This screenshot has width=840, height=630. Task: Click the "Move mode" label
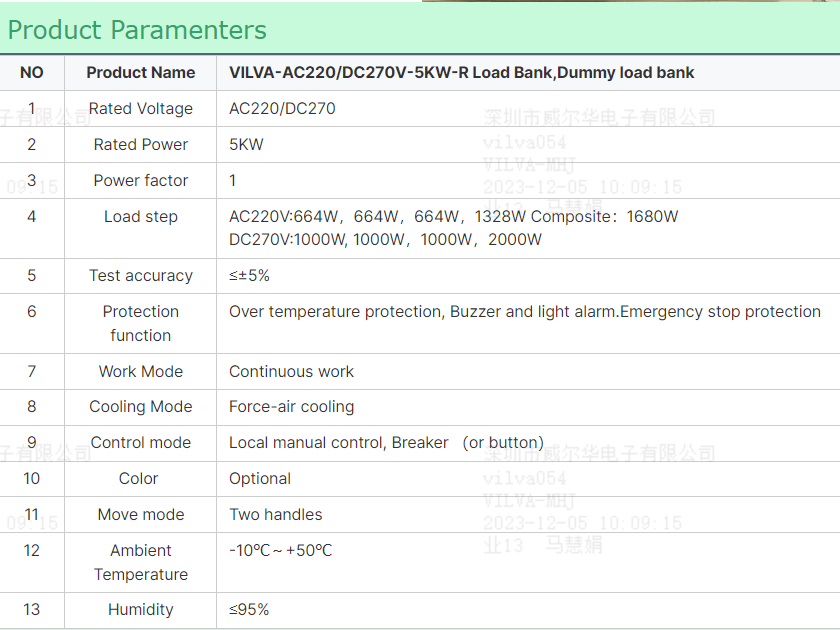click(x=141, y=514)
